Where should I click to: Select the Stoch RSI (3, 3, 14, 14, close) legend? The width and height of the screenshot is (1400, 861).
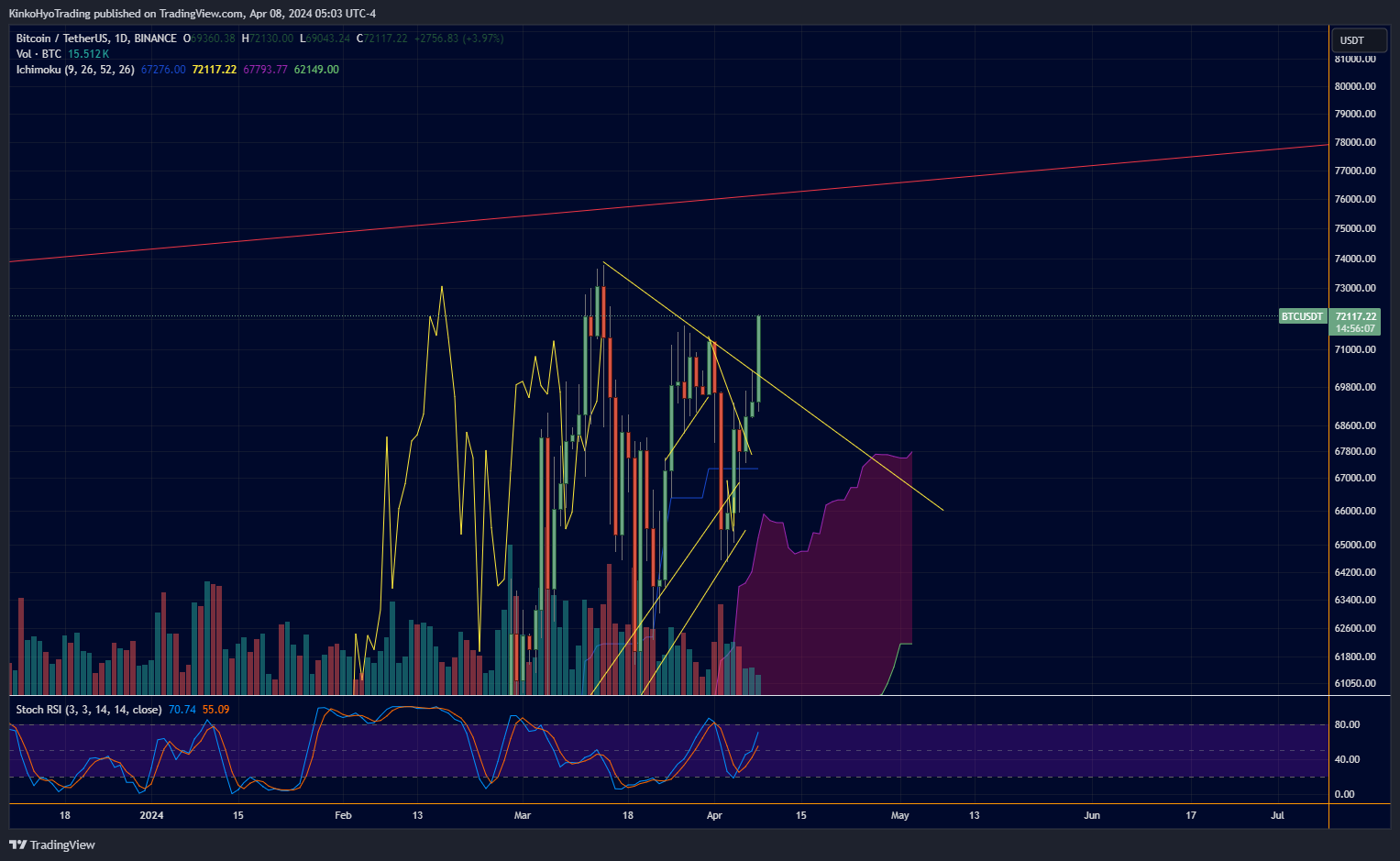coord(89,710)
